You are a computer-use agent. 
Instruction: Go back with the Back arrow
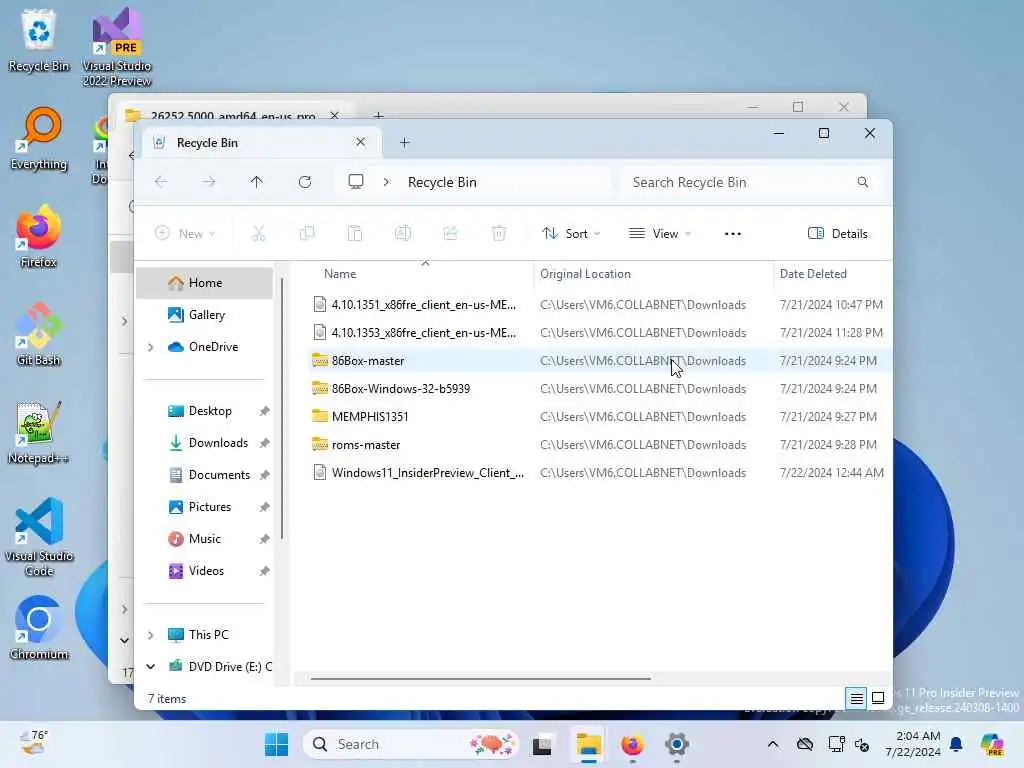tap(161, 182)
